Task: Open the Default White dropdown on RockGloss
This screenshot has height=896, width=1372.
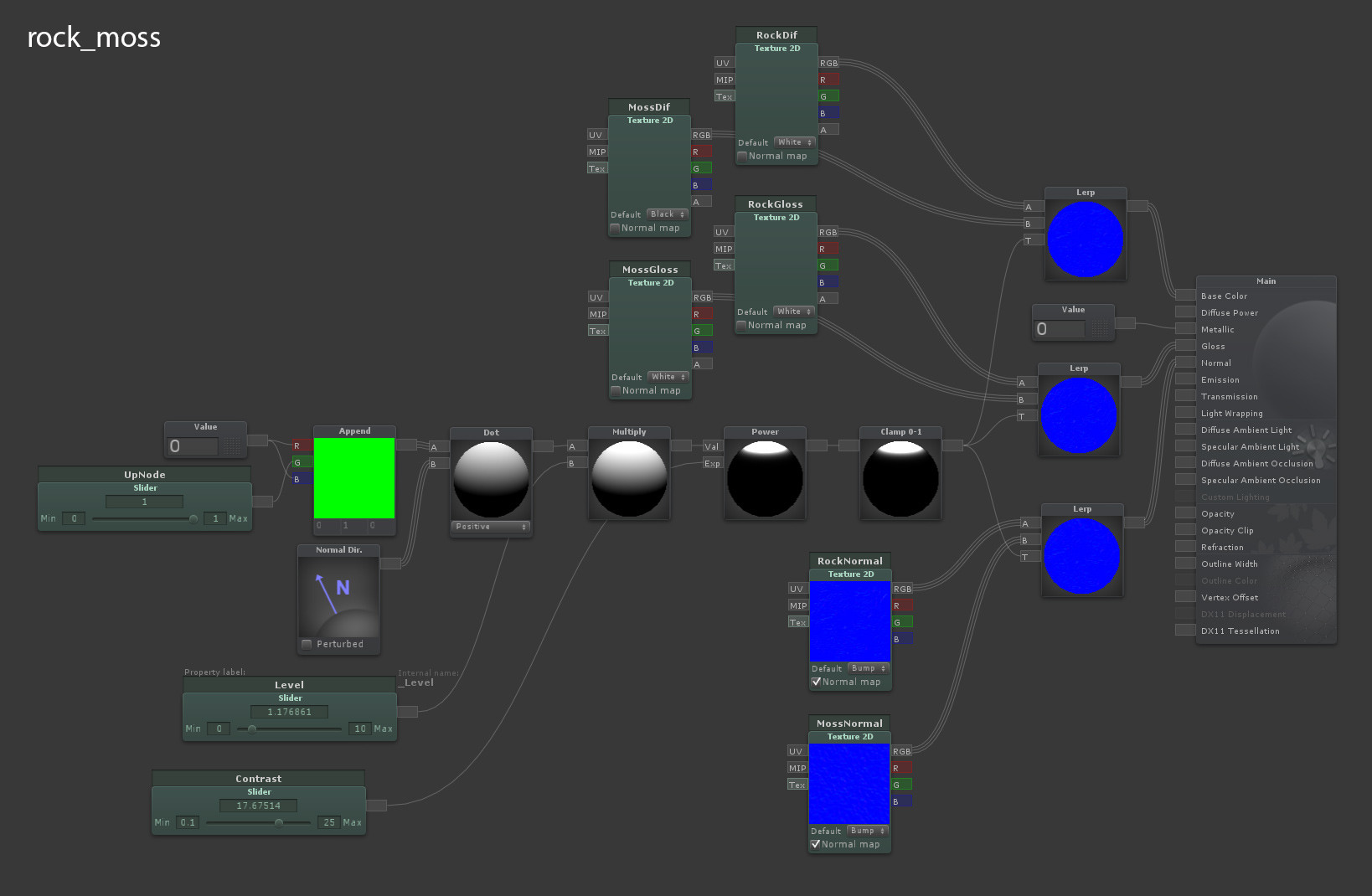Action: tap(792, 311)
